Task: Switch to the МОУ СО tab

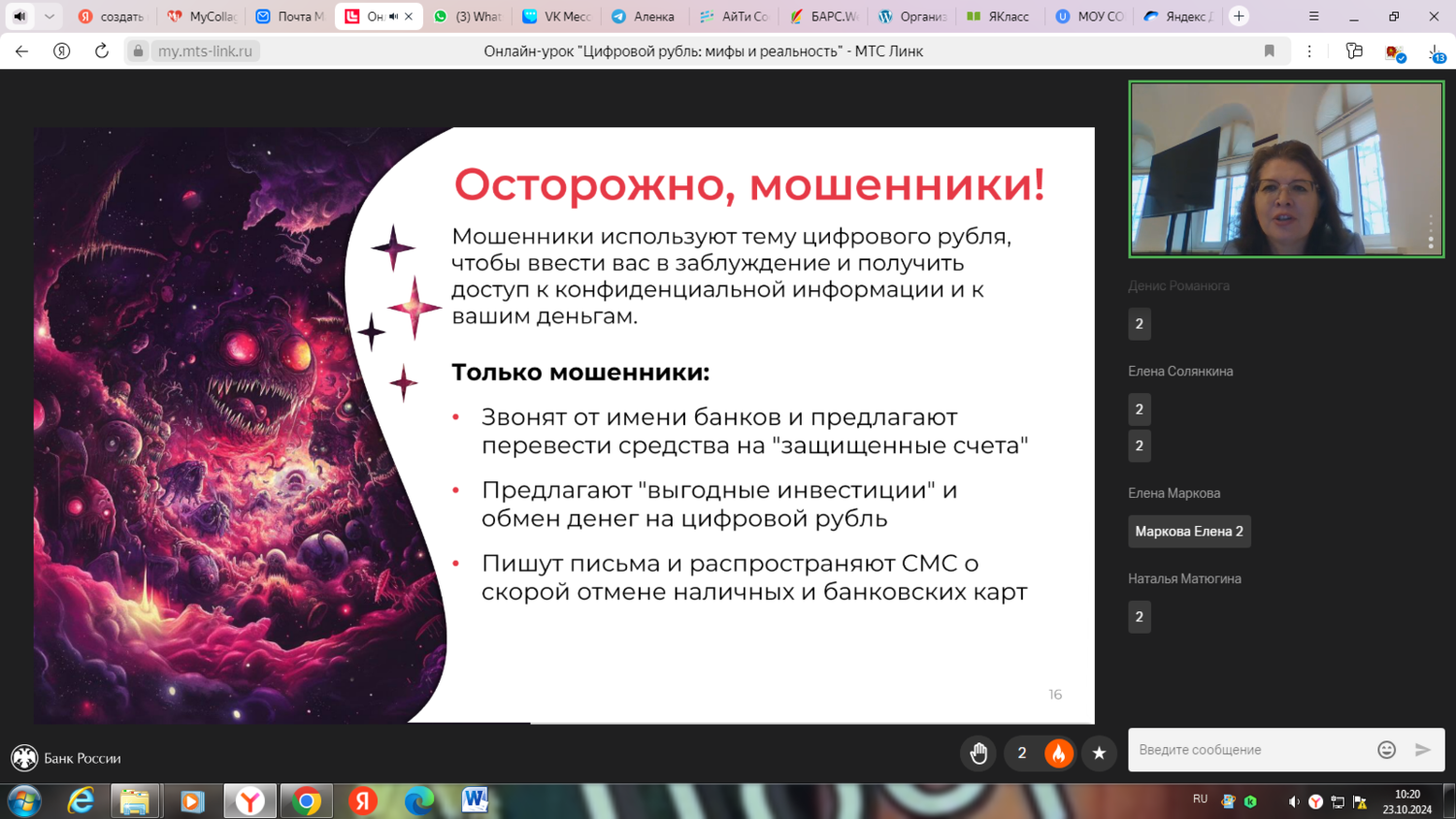Action: pos(1089,16)
